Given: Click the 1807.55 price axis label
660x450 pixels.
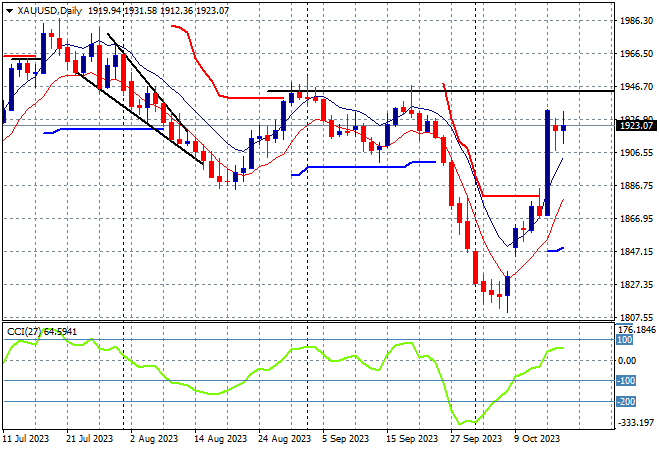Looking at the screenshot, I should (636, 317).
